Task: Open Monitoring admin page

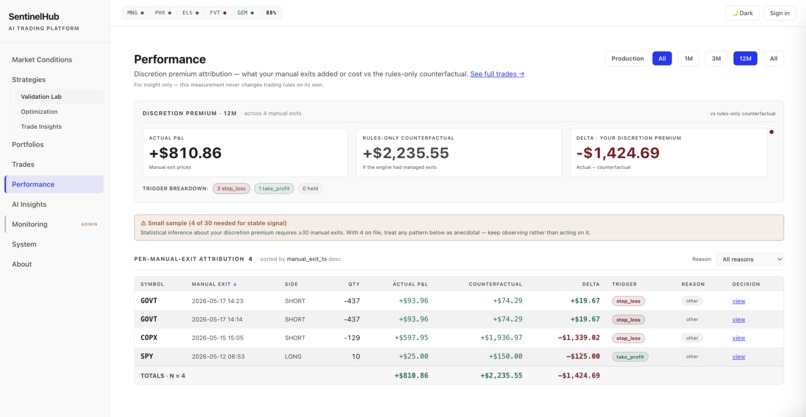Action: 54,224
